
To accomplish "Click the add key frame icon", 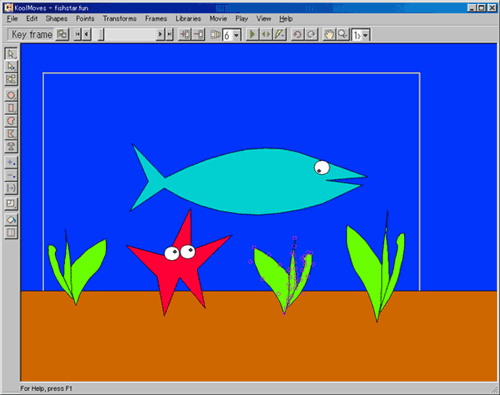I will [x=185, y=34].
